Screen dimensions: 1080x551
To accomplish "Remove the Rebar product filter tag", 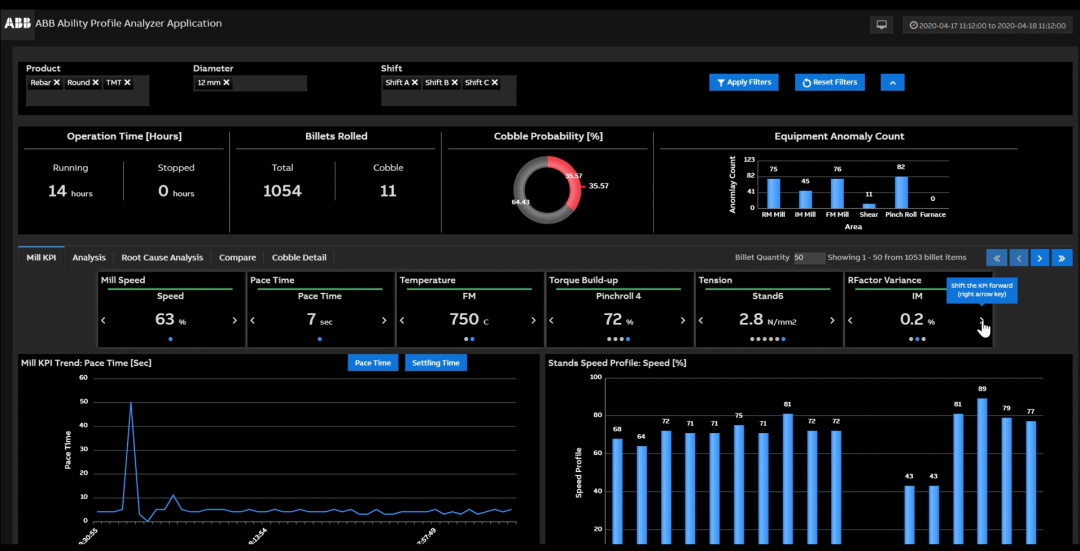I will (x=56, y=83).
